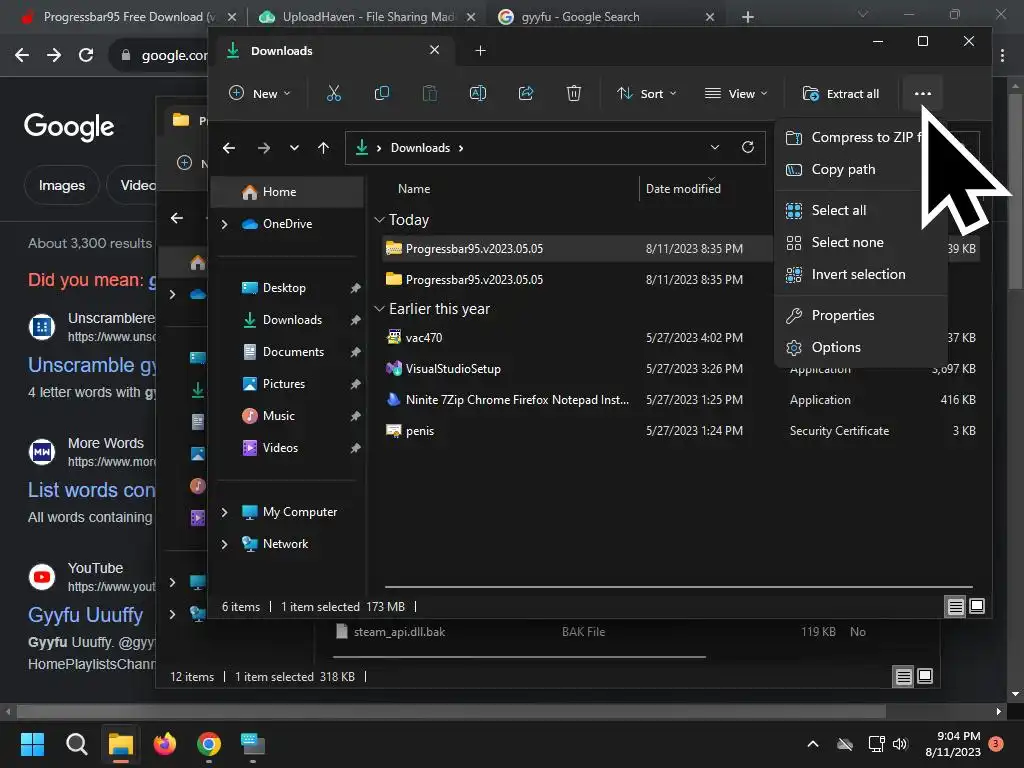Open taskbar Search magnifier
The width and height of the screenshot is (1024, 768).
pyautogui.click(x=76, y=744)
